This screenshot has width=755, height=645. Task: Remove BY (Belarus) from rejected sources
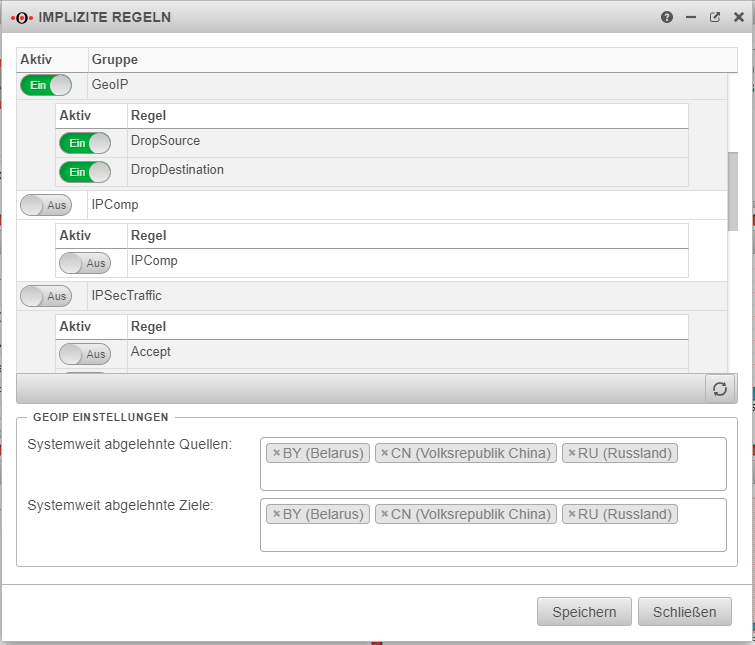point(277,453)
